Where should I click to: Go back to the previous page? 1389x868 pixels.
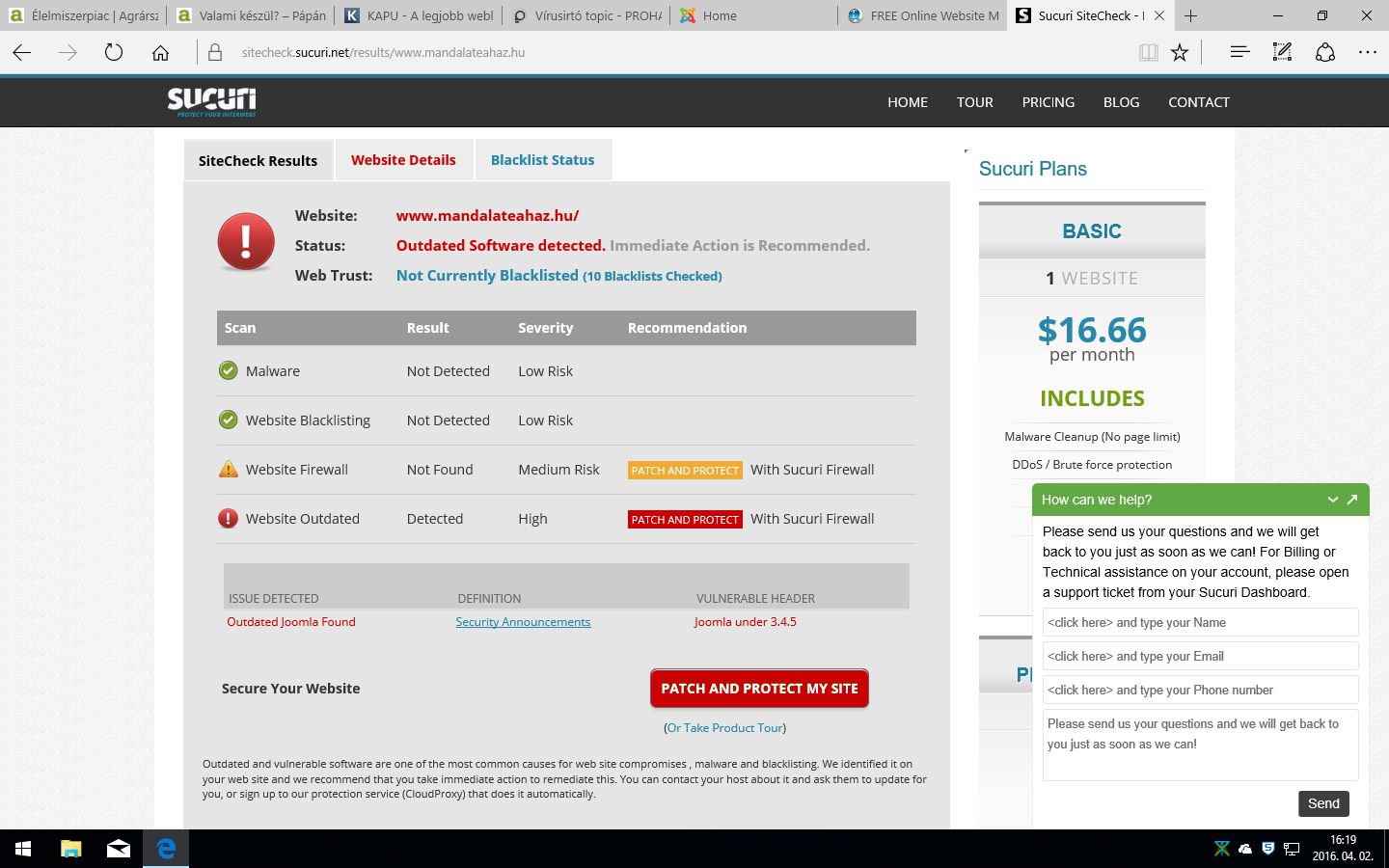22,52
